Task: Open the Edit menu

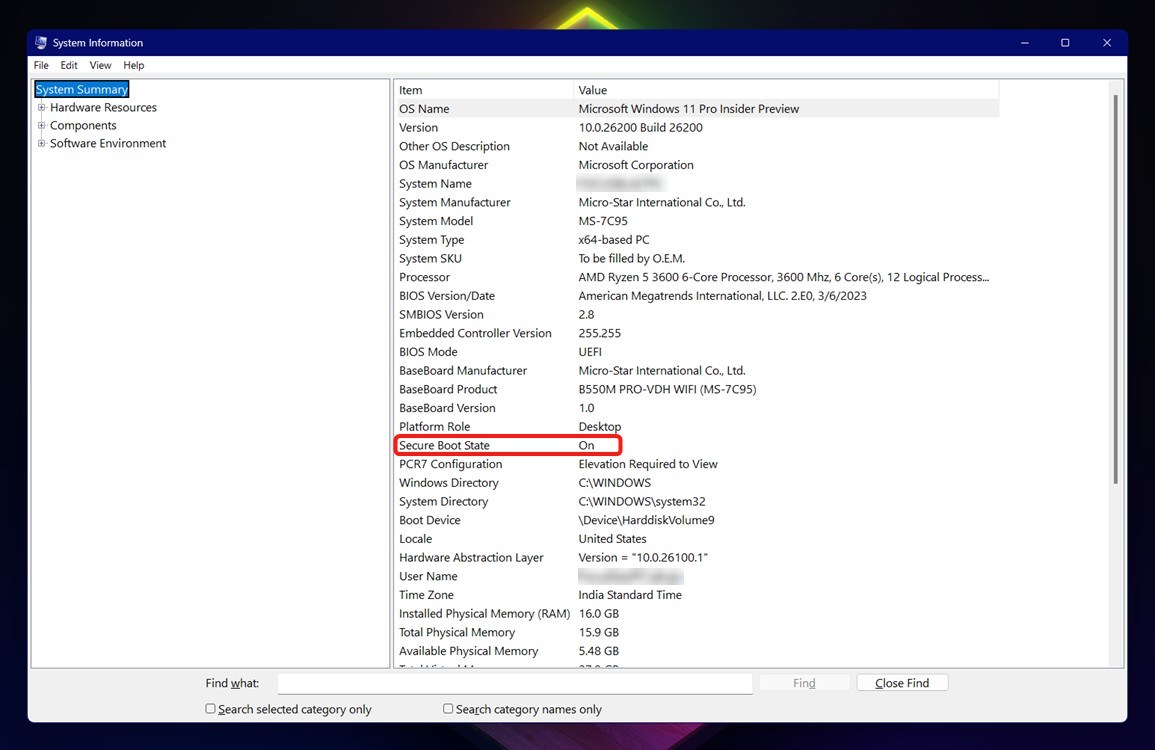Action: coord(68,65)
